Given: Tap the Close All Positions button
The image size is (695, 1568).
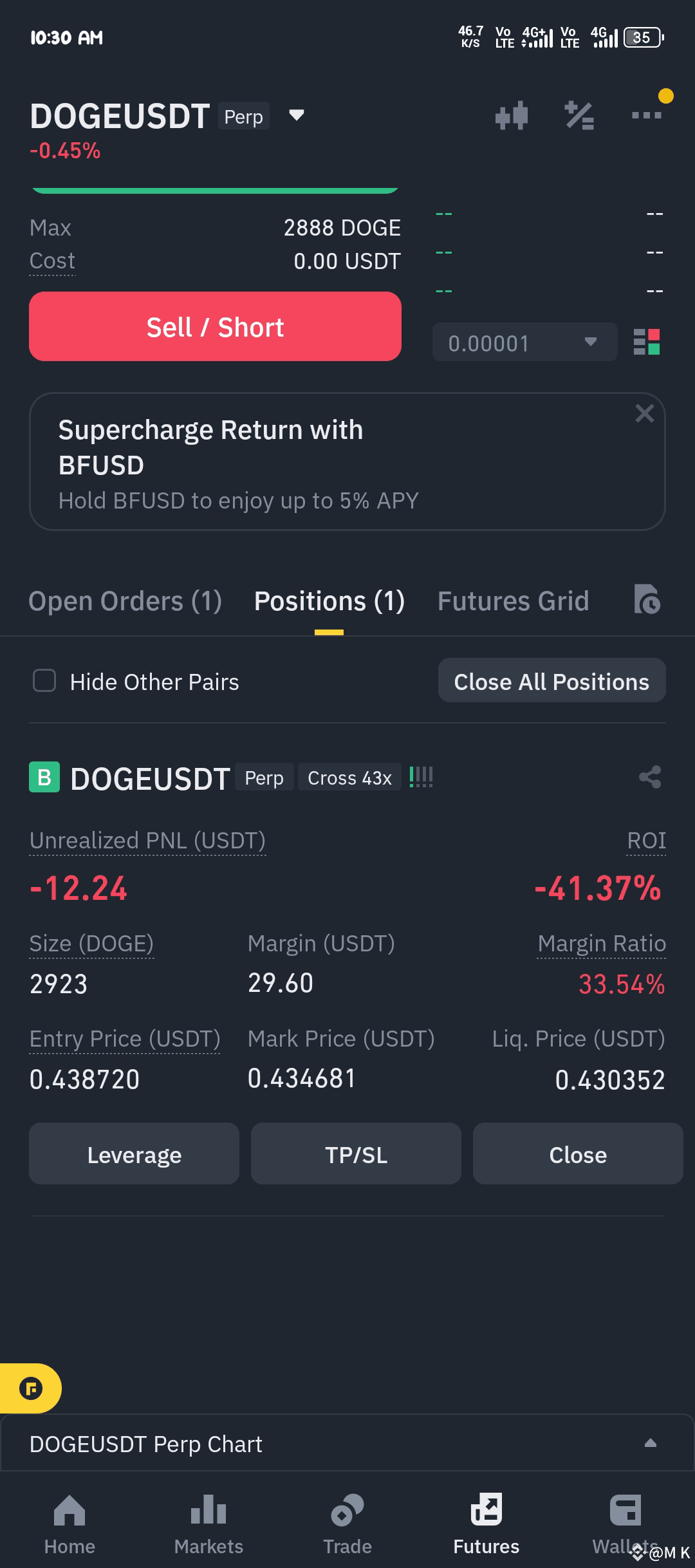Looking at the screenshot, I should pyautogui.click(x=551, y=680).
